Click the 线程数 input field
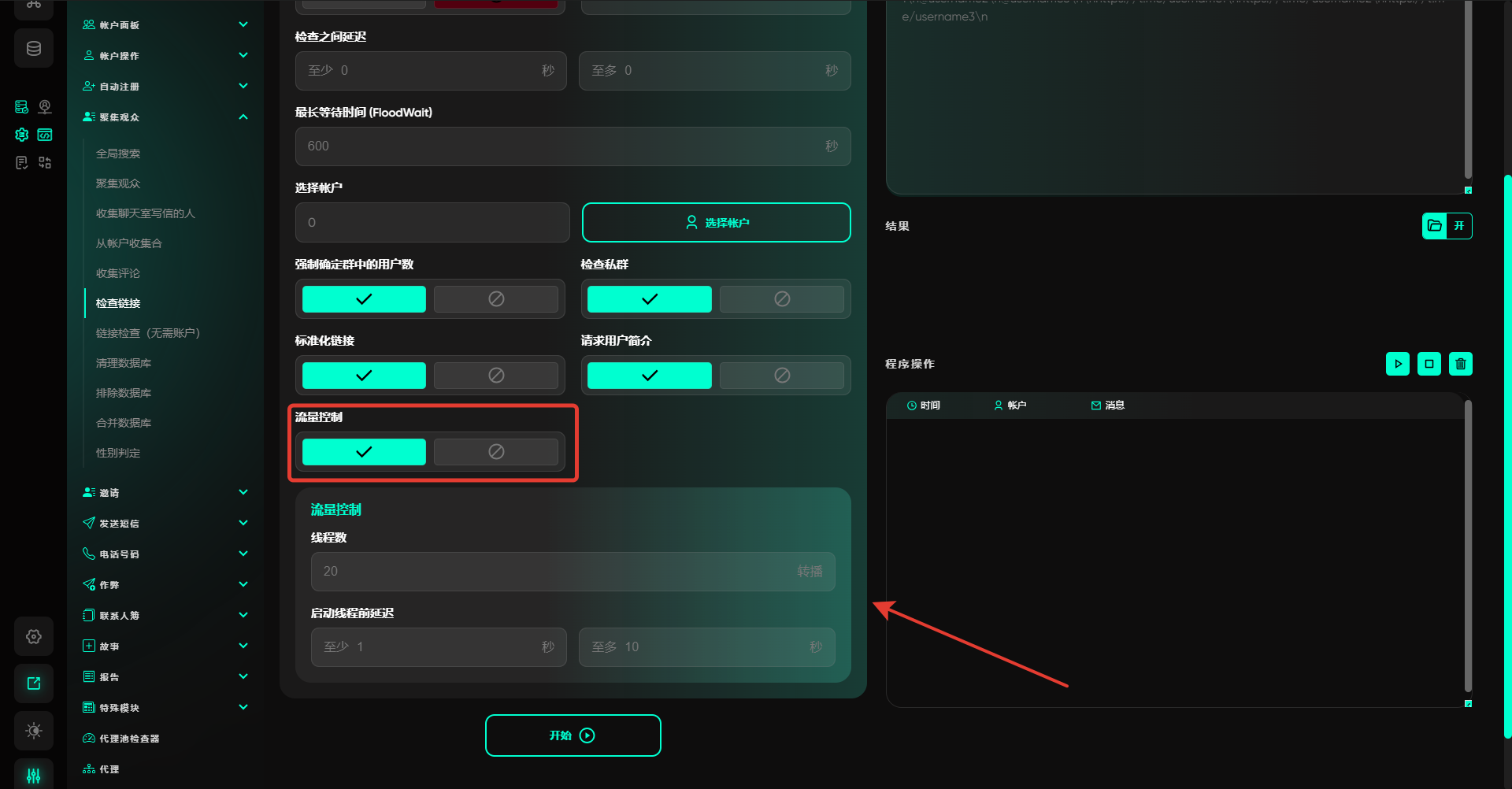This screenshot has width=1512, height=789. point(551,572)
